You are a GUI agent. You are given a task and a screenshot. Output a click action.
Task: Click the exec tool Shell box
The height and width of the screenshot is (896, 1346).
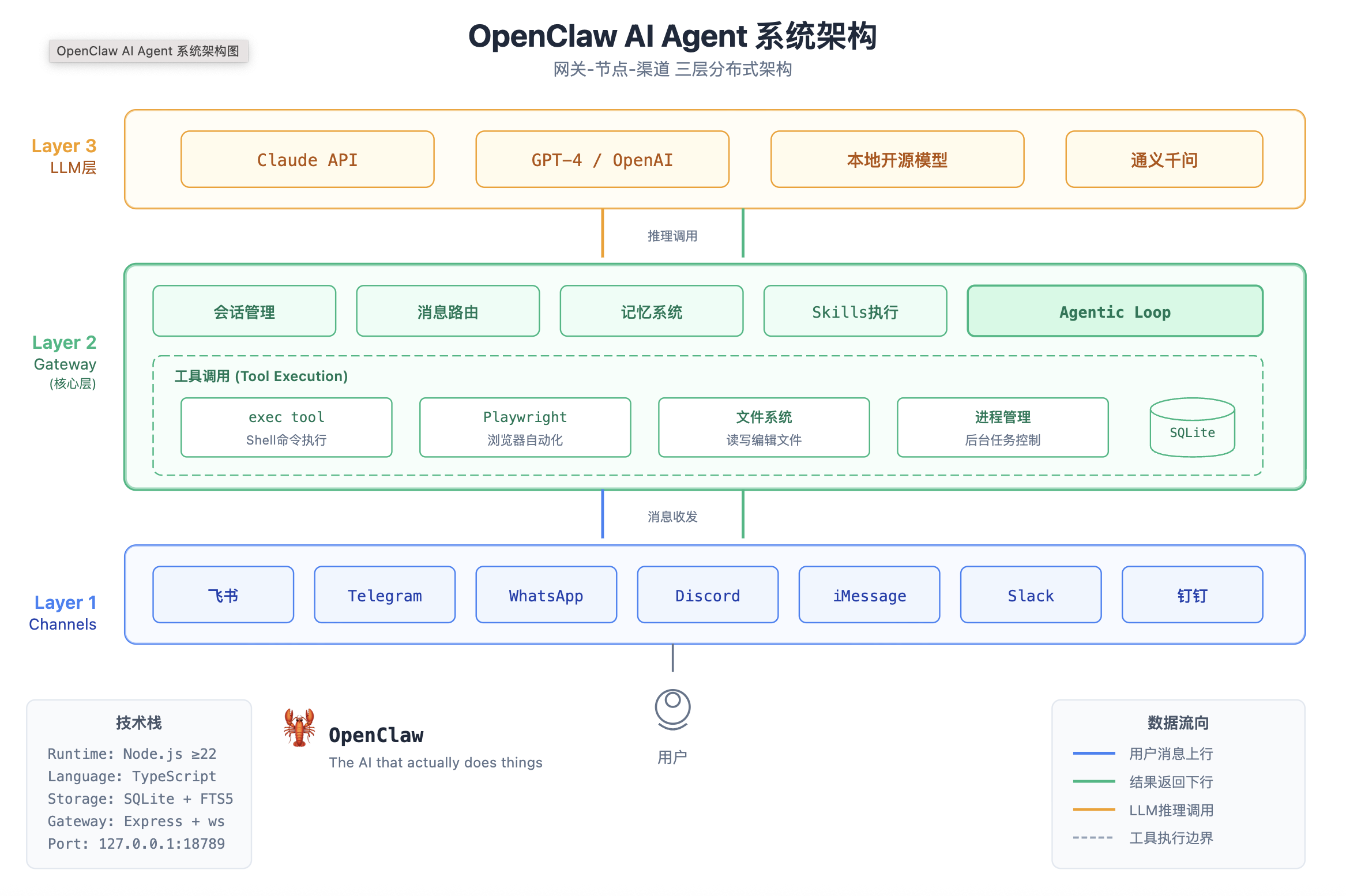(x=286, y=427)
